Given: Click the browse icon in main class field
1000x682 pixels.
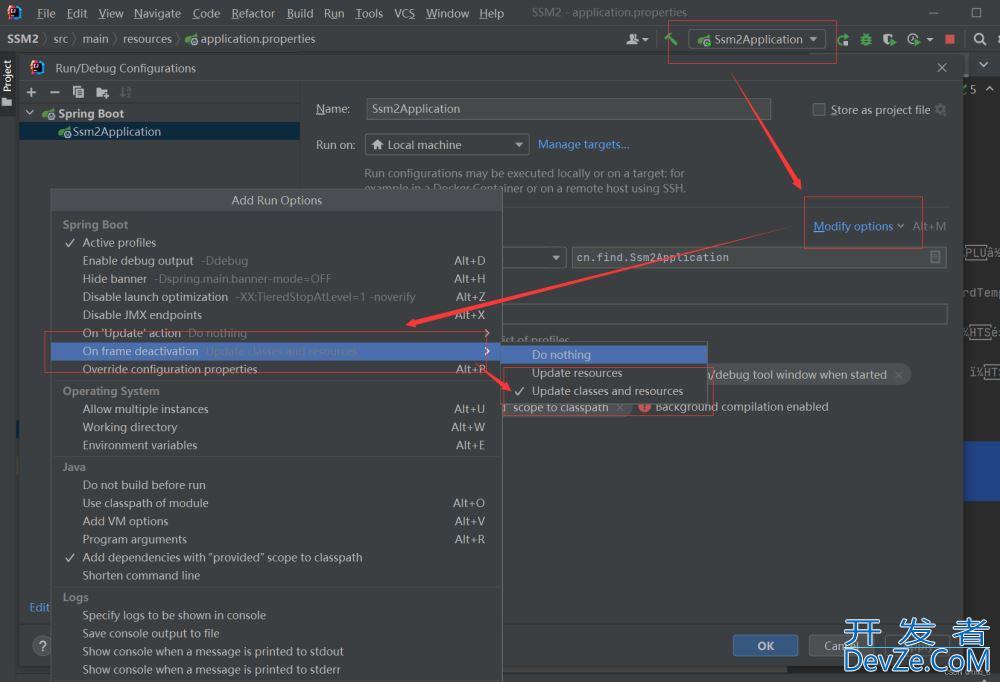Looking at the screenshot, I should (935, 257).
